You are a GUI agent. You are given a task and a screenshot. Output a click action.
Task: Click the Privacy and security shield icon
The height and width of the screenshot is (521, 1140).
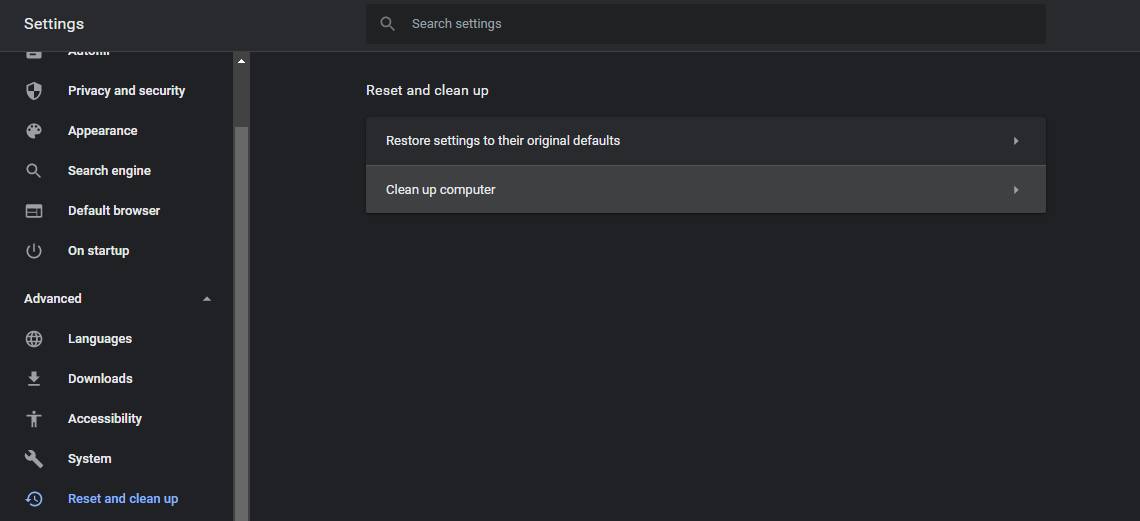34,91
